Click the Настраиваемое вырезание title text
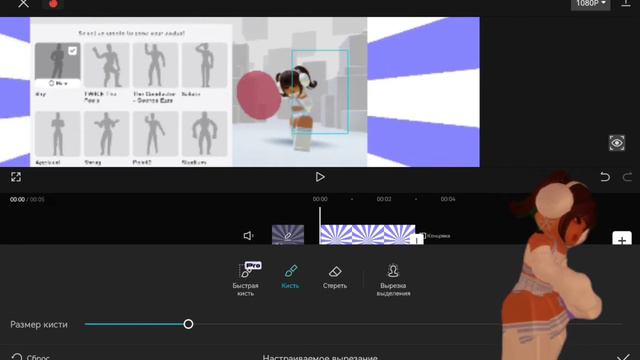 pos(320,357)
